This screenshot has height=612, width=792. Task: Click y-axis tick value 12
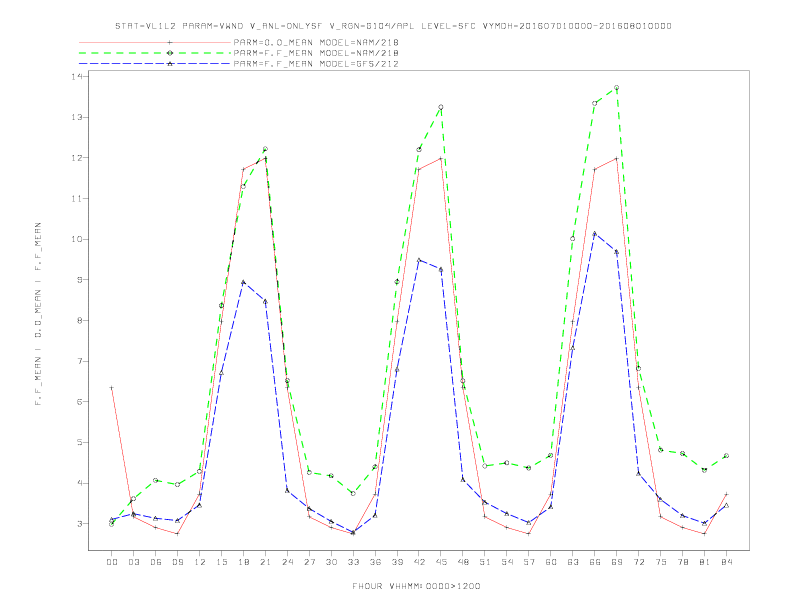coord(77,158)
